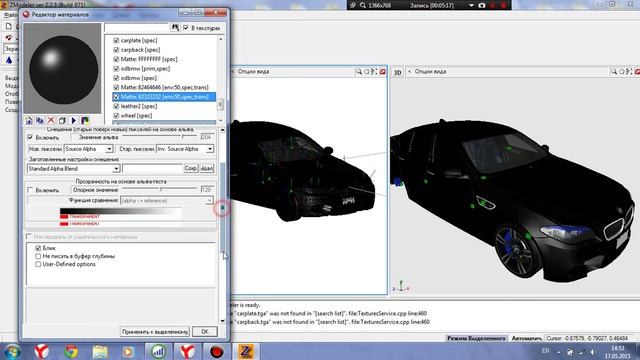
Task: Open Google Chrome from the taskbar
Action: pos(71,351)
